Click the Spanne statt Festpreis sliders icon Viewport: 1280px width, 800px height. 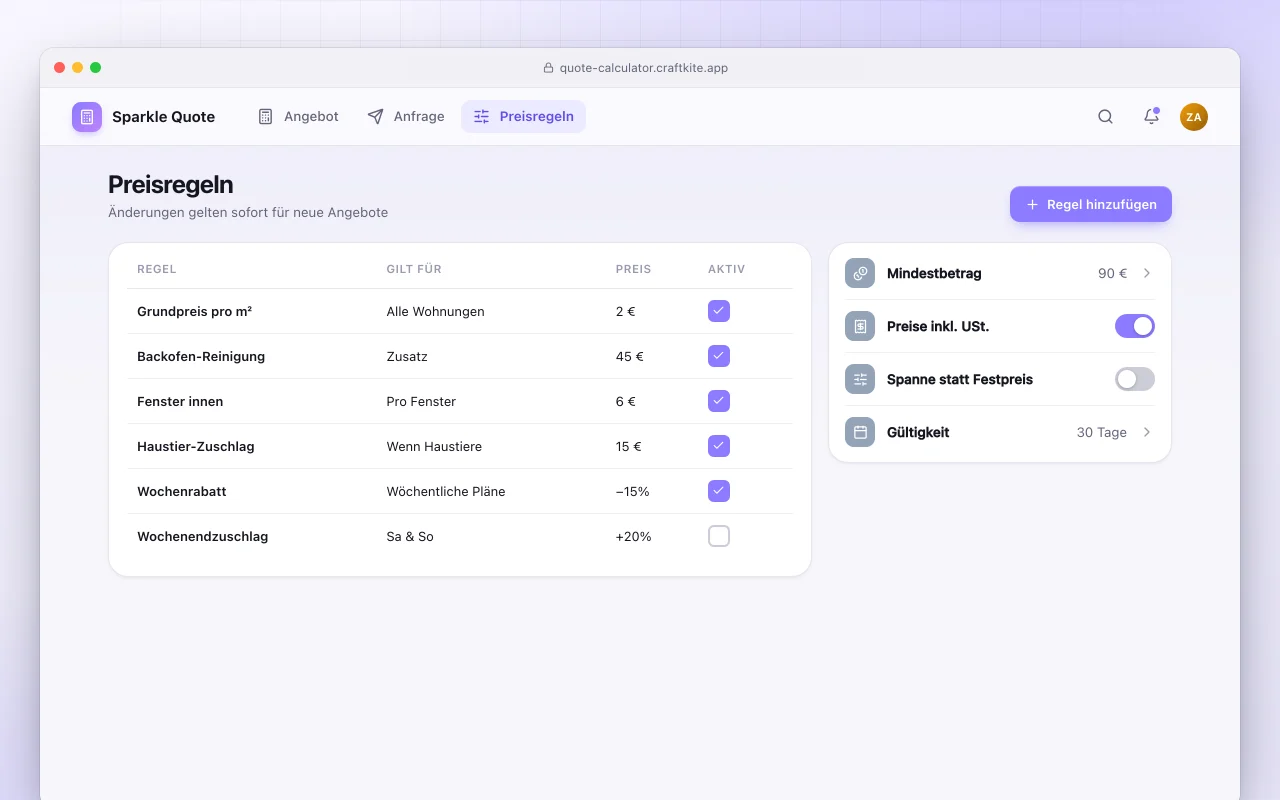pos(860,379)
